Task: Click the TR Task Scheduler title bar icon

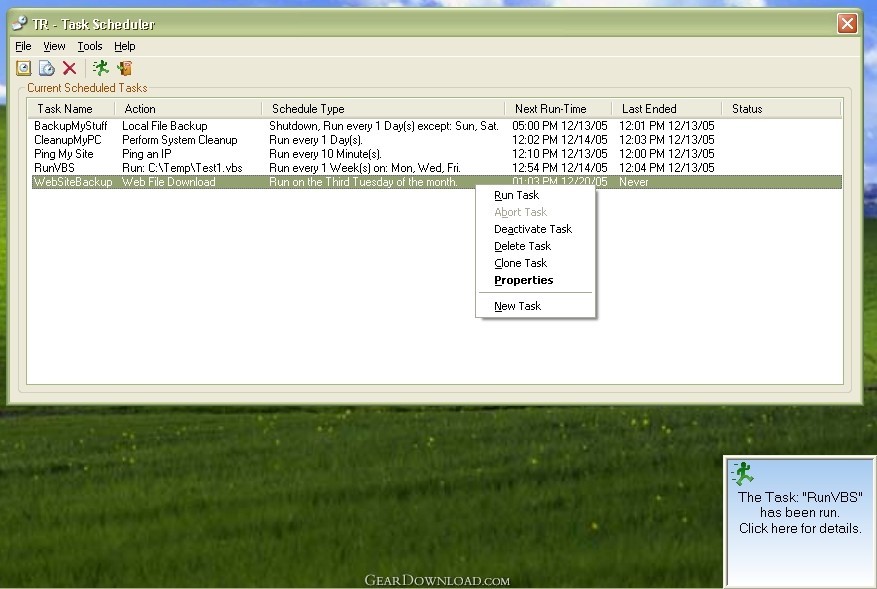Action: [20, 23]
